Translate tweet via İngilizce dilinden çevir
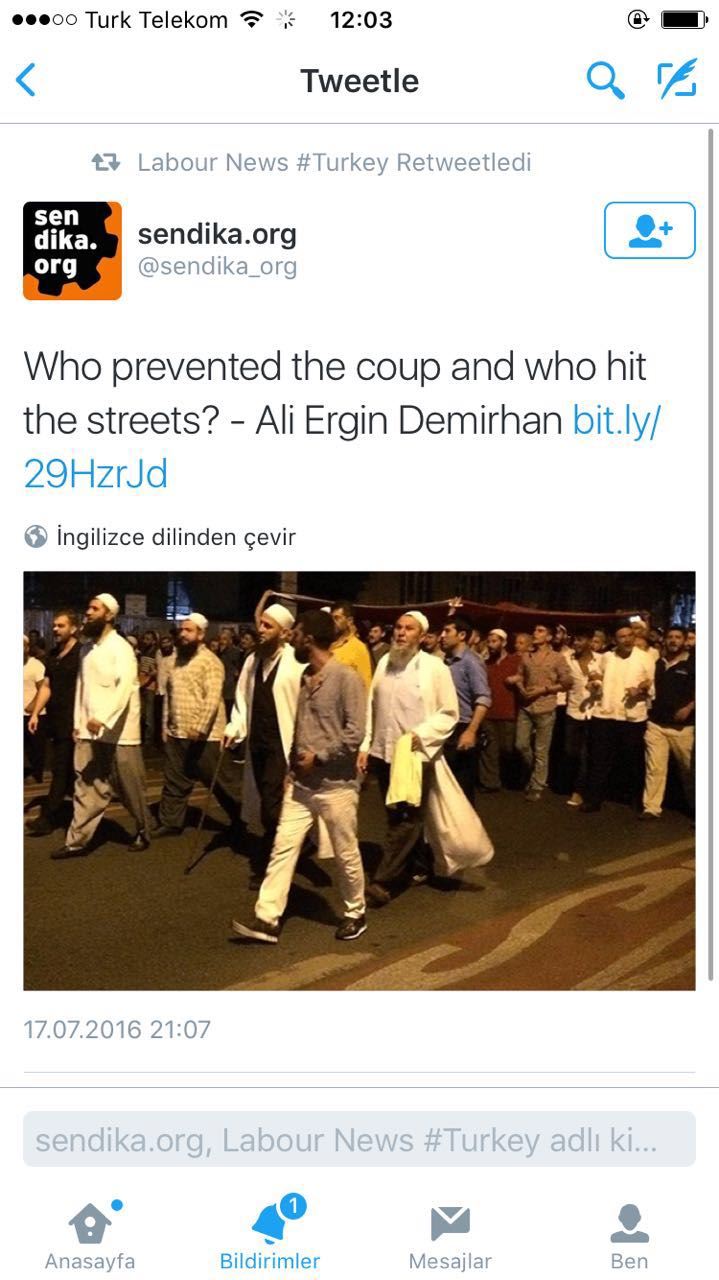The height and width of the screenshot is (1280, 719). coord(176,537)
